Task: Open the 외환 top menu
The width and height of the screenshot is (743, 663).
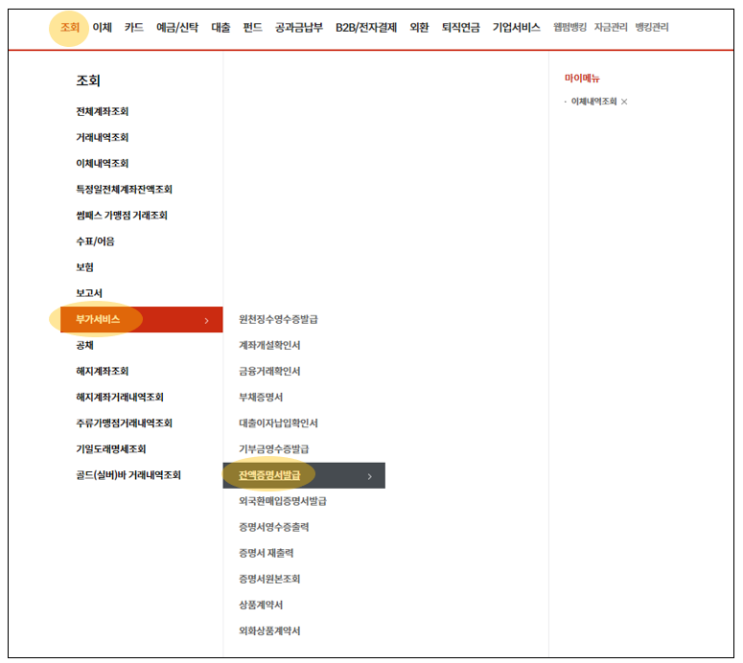Action: pyautogui.click(x=419, y=27)
